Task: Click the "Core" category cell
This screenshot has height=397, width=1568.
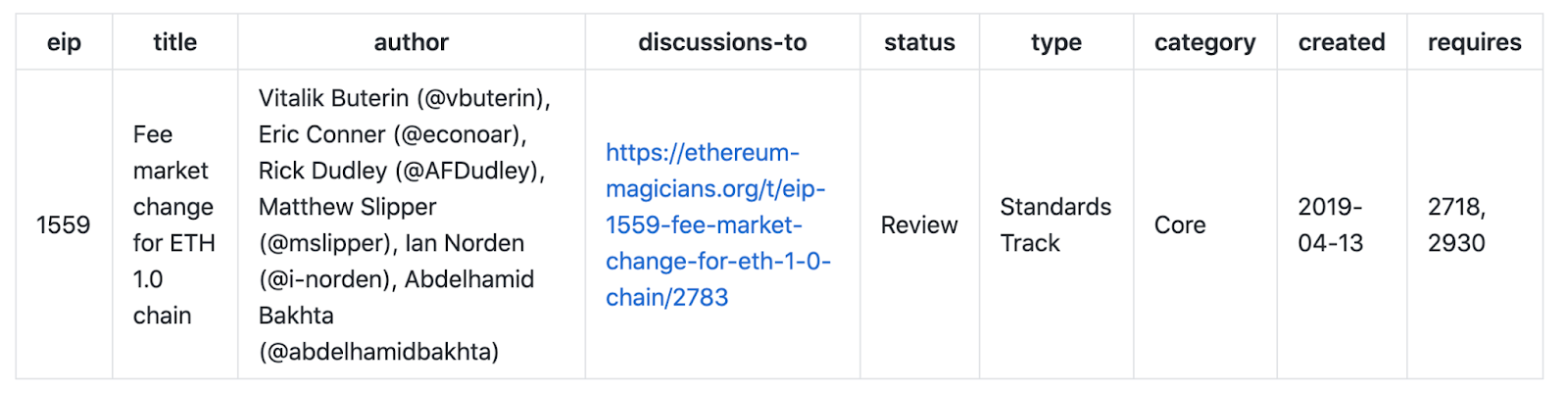Action: click(x=1180, y=224)
